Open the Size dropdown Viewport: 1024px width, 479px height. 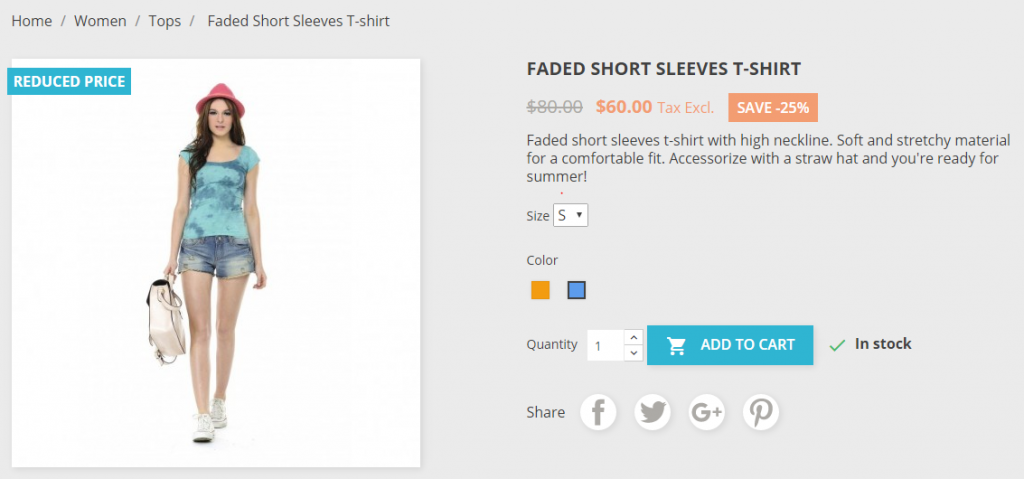coord(571,215)
